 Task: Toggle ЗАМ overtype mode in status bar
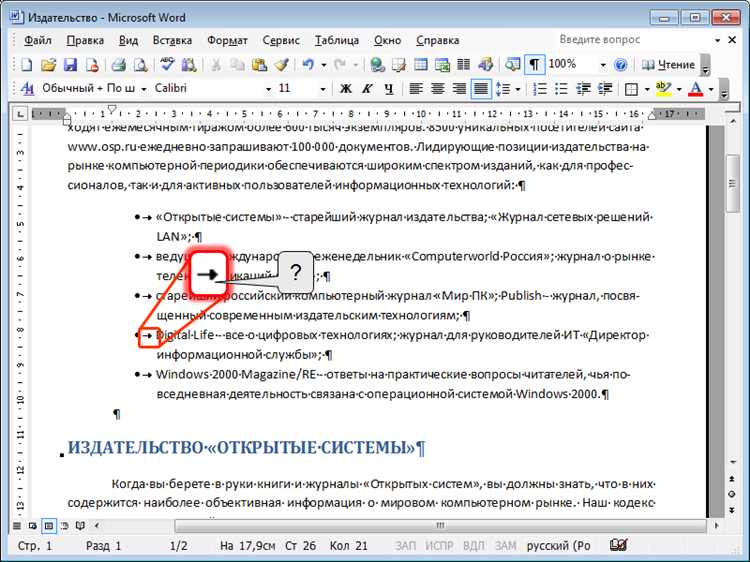[505, 545]
